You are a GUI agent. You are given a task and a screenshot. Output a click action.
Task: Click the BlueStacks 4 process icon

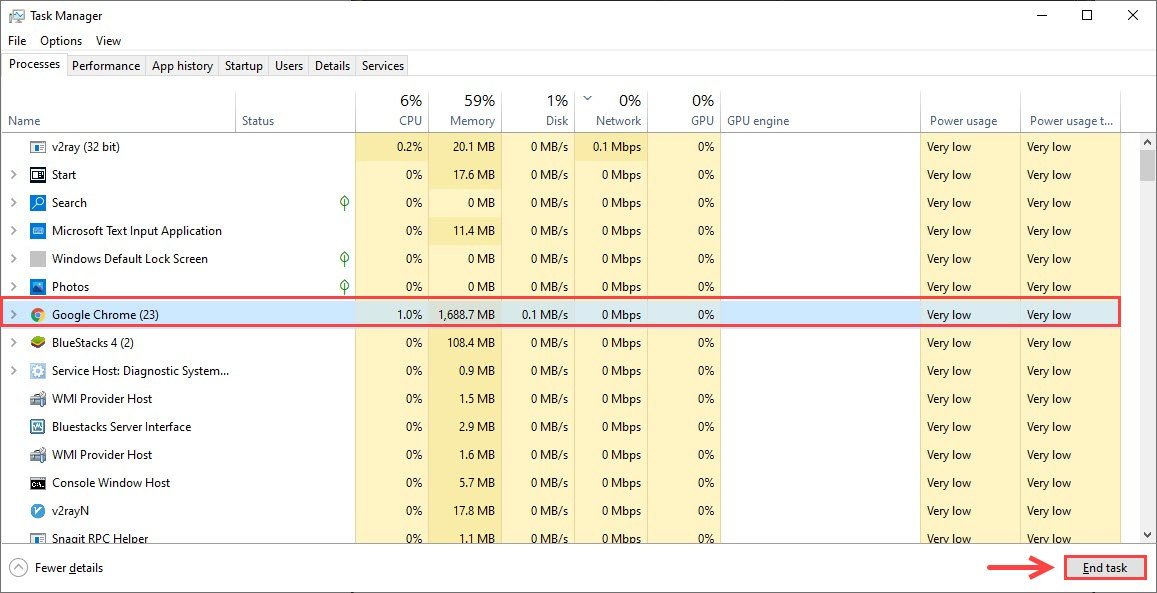click(x=38, y=343)
